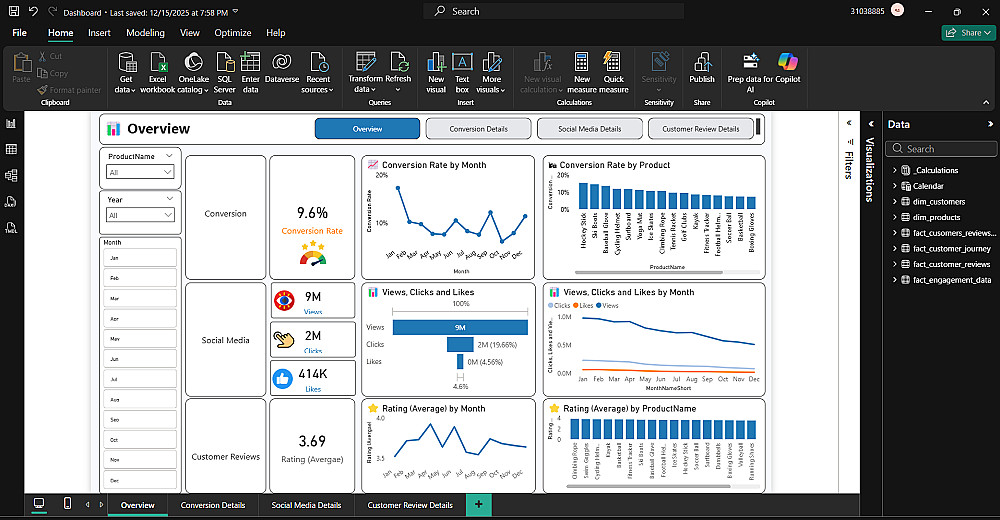Click the title bar Search box
Viewport: 1000px width, 520px height.
[x=554, y=11]
